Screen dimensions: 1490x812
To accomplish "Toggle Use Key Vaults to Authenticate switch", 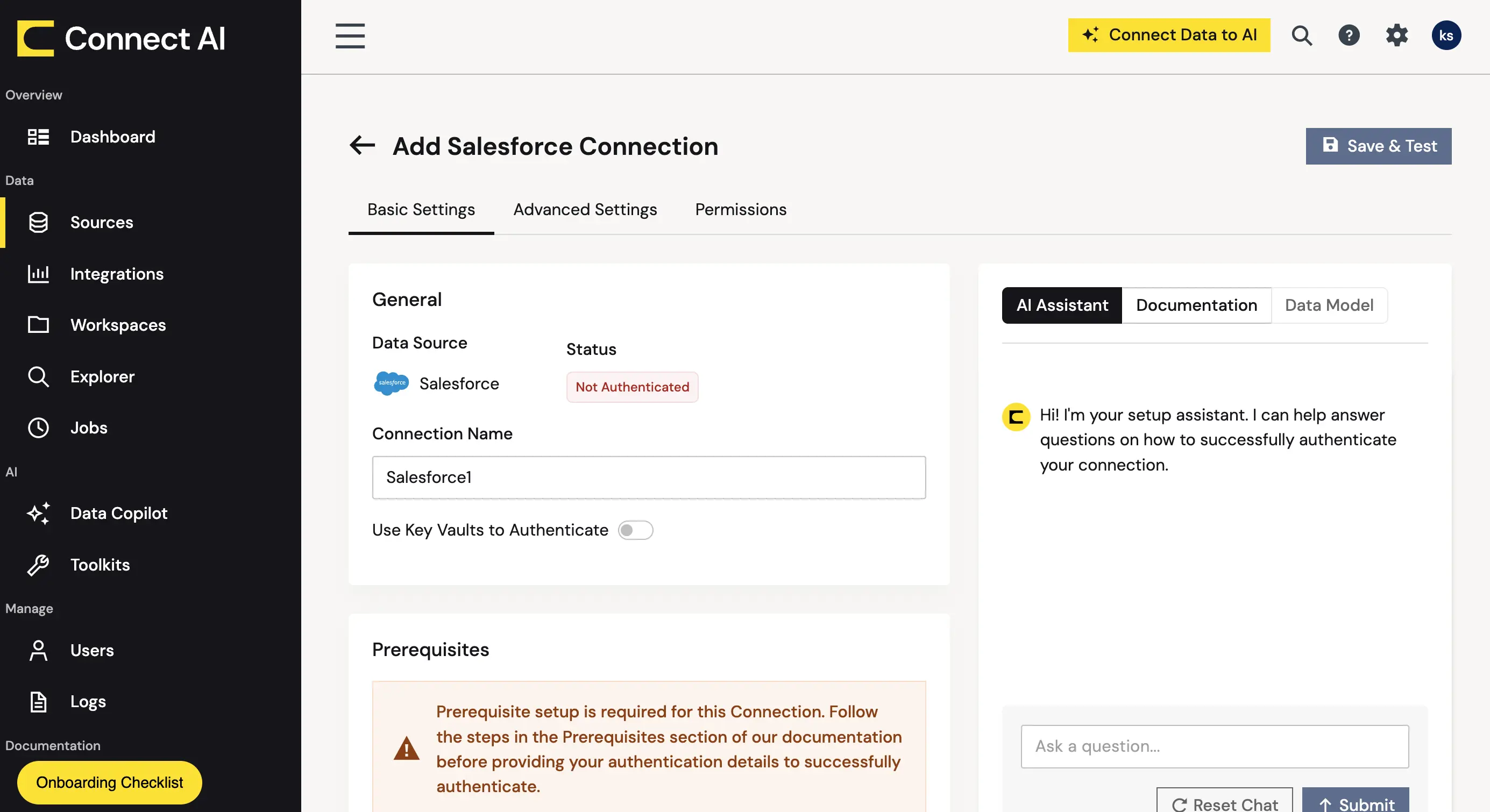I will [635, 530].
